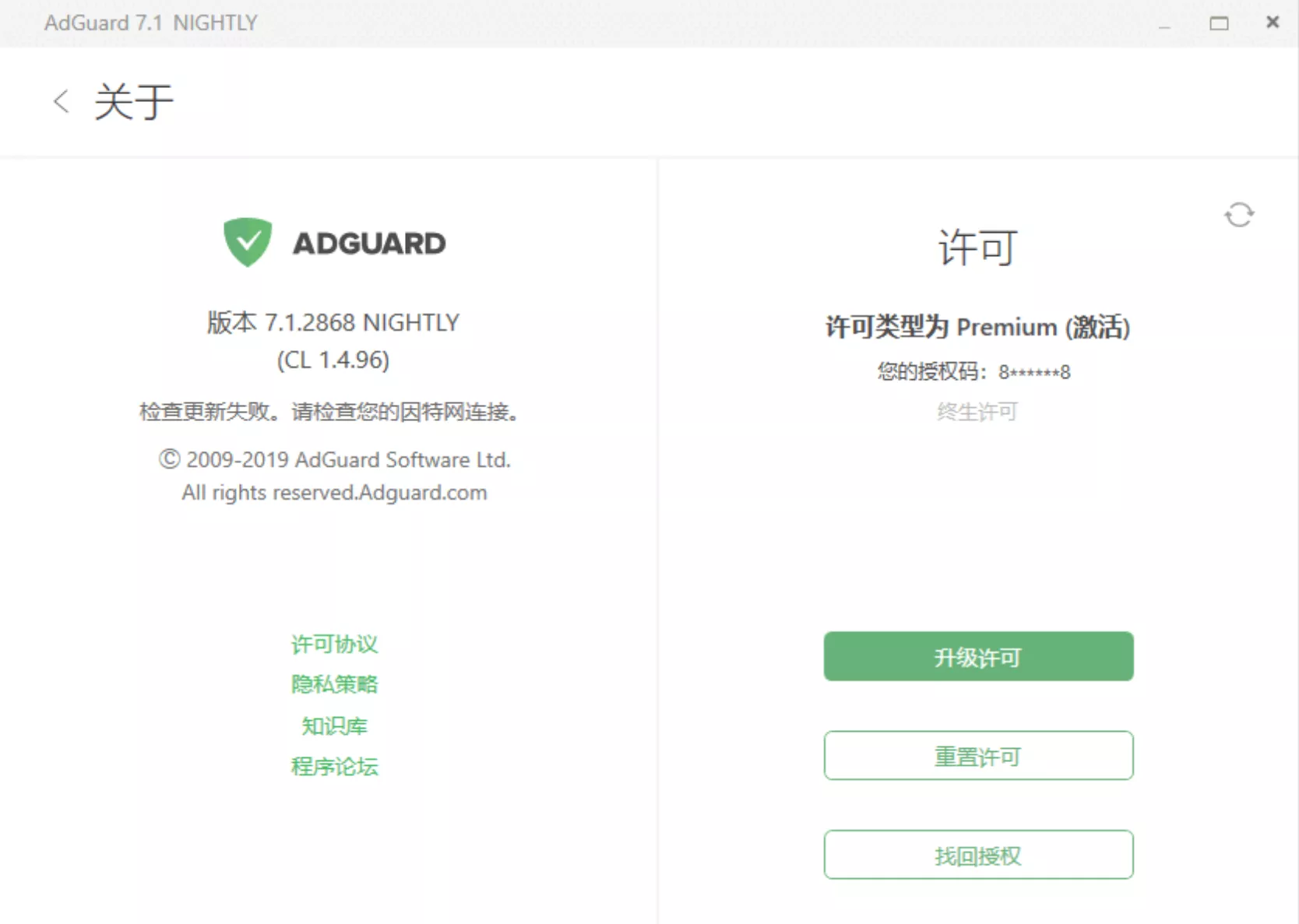The image size is (1299, 924).
Task: Click the update failure message text
Action: click(328, 413)
